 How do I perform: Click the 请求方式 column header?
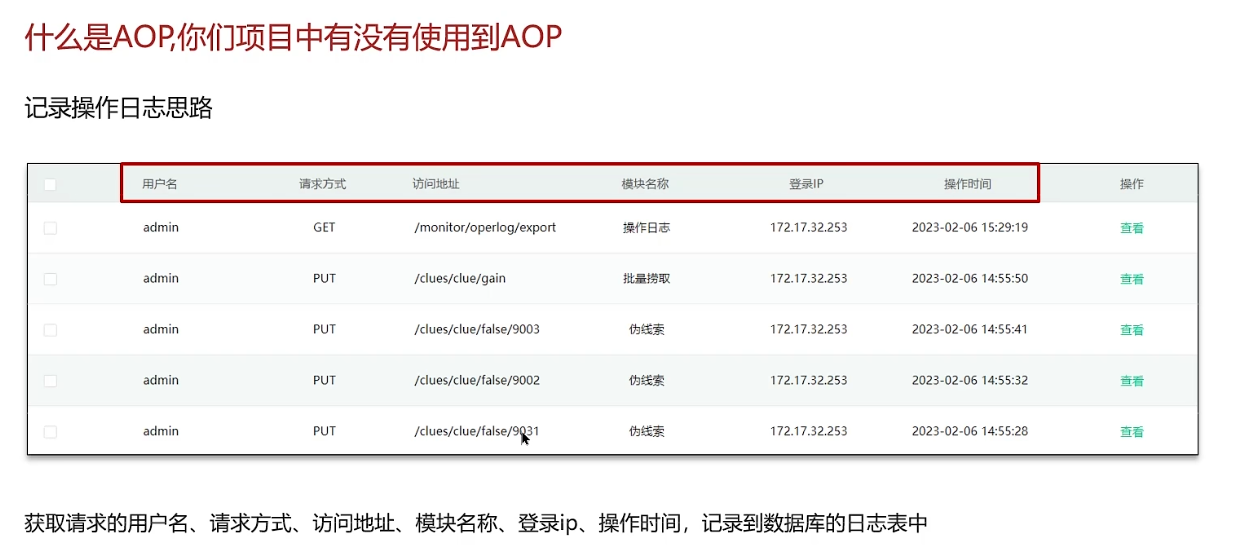coord(323,184)
